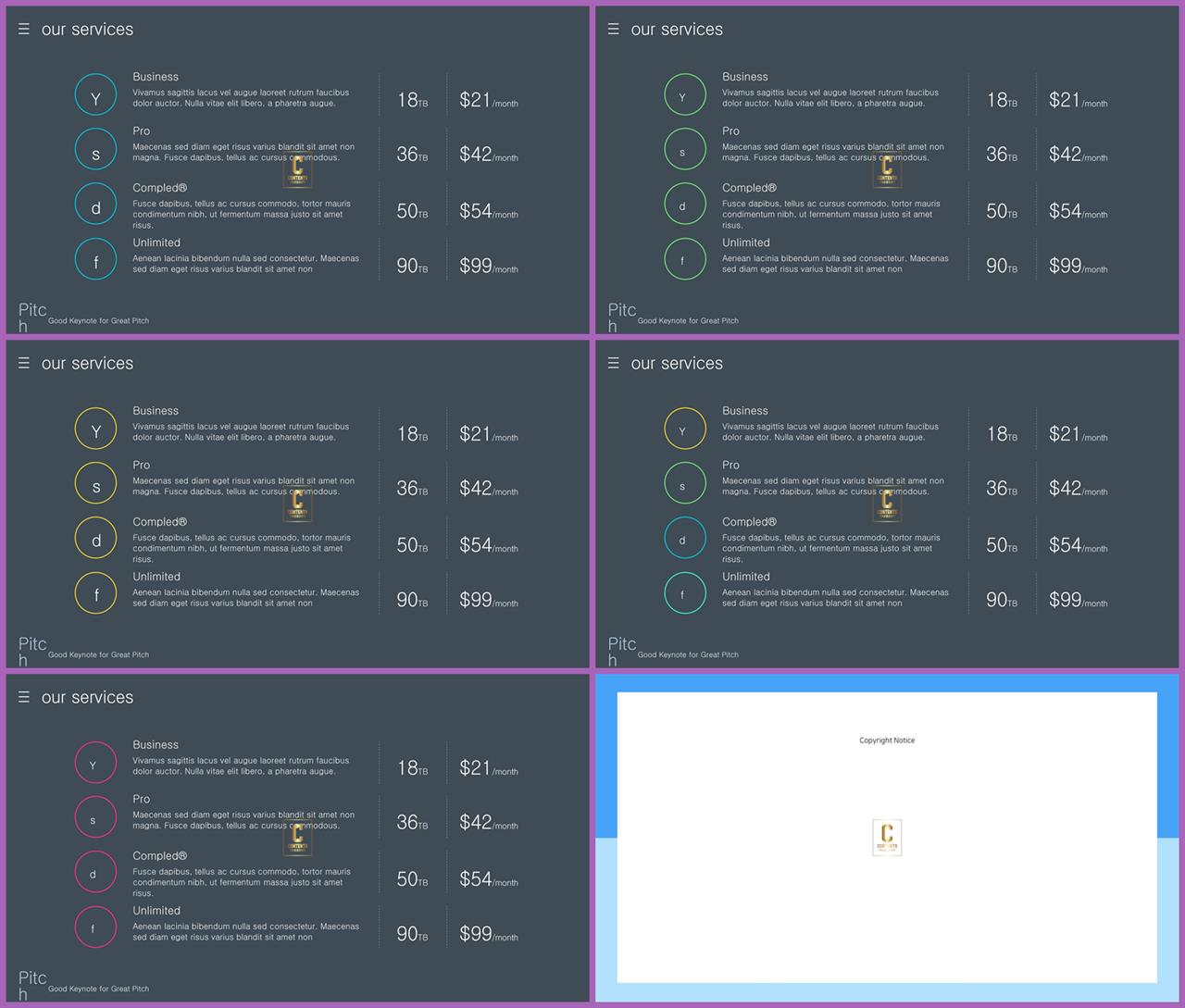Select pink s circle beside Pro
The width and height of the screenshot is (1185, 1008).
click(95, 816)
